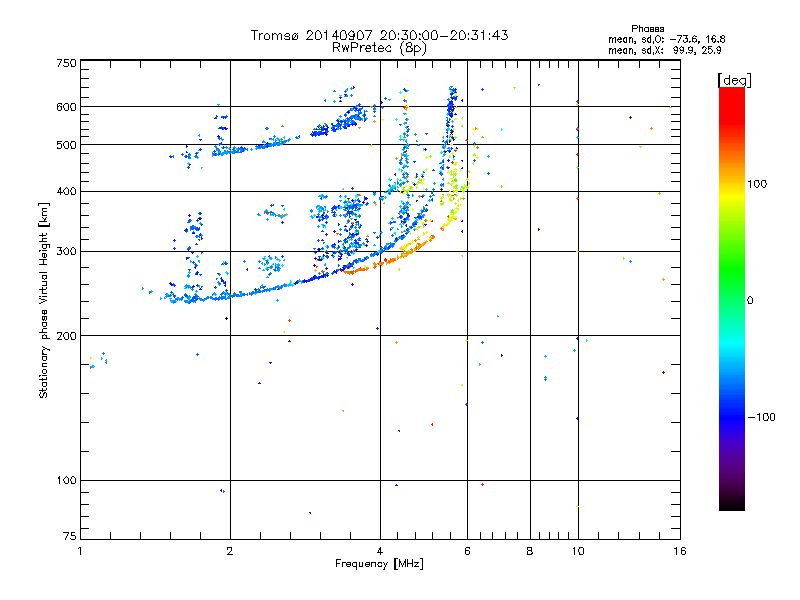Click the "[deg]" colorbar unit label
This screenshot has width=800, height=600.
pyautogui.click(x=734, y=80)
